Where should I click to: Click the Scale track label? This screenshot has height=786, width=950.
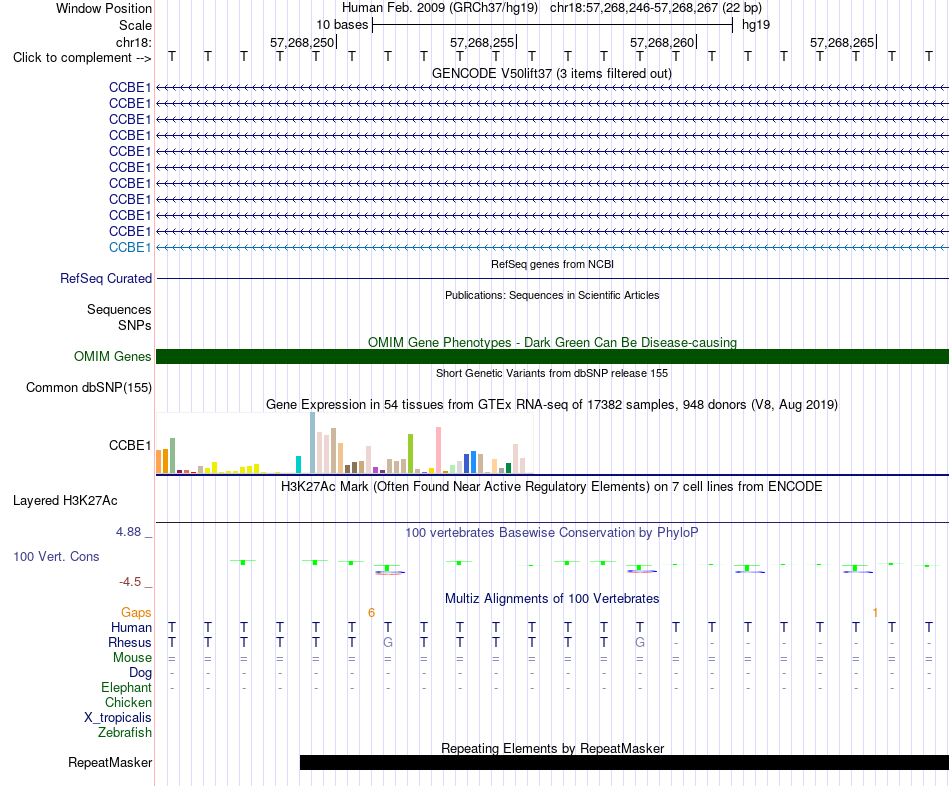pos(135,25)
